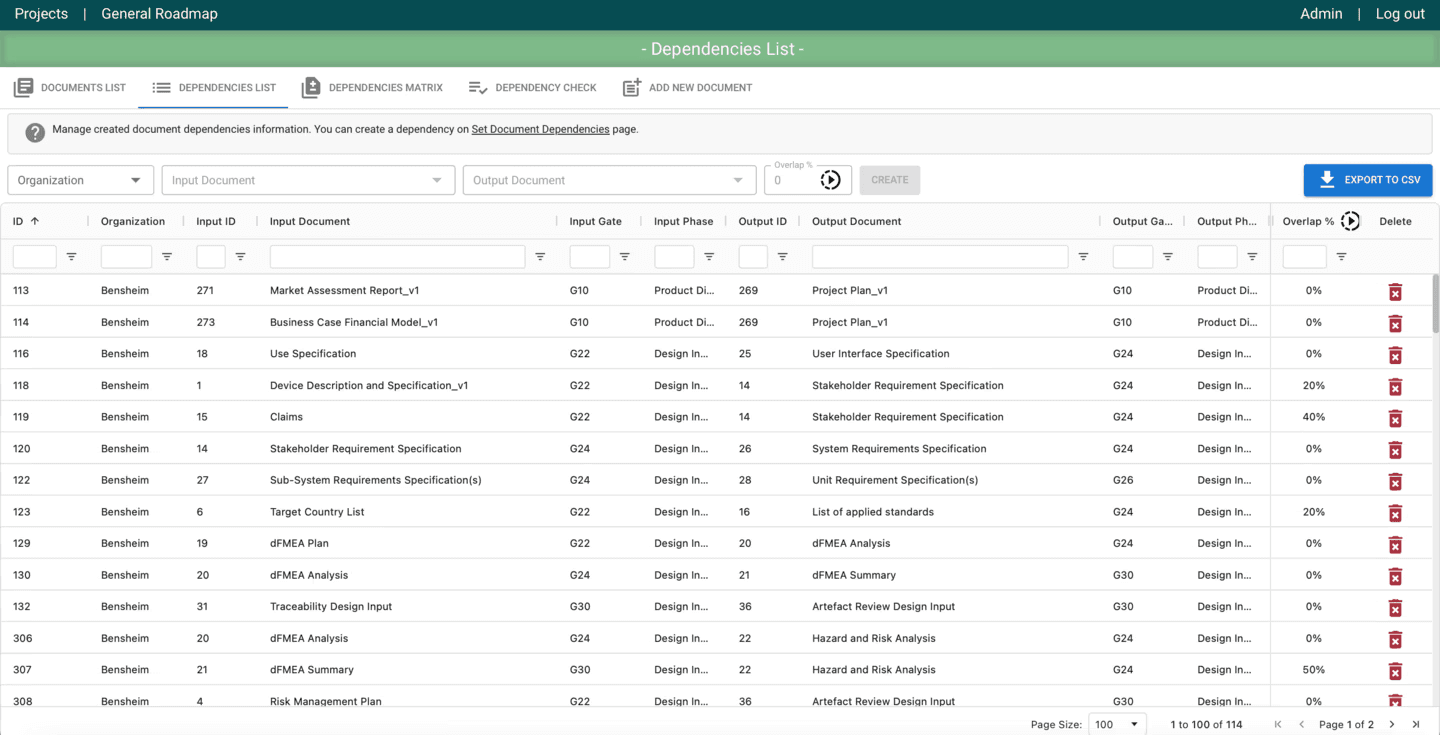The height and width of the screenshot is (735, 1440).
Task: Focus the ID column filter box
Action: click(35, 257)
